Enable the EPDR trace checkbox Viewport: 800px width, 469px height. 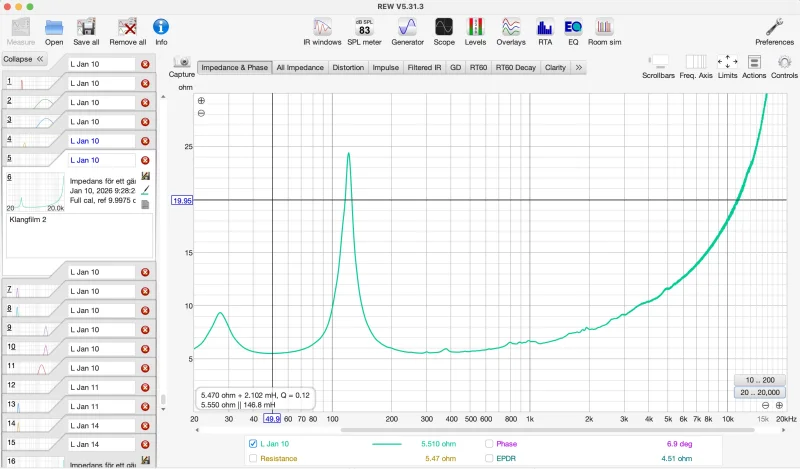(489, 458)
